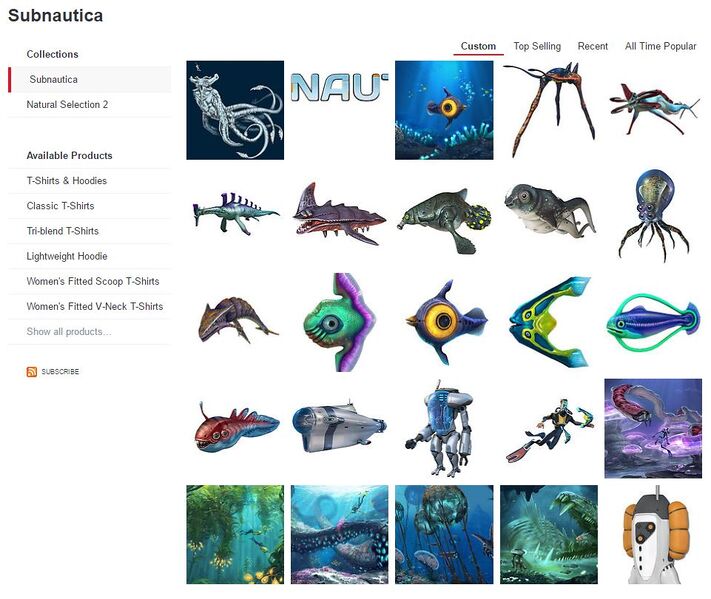Open the All Time Popular tab
The height and width of the screenshot is (599, 711).
coord(660,46)
